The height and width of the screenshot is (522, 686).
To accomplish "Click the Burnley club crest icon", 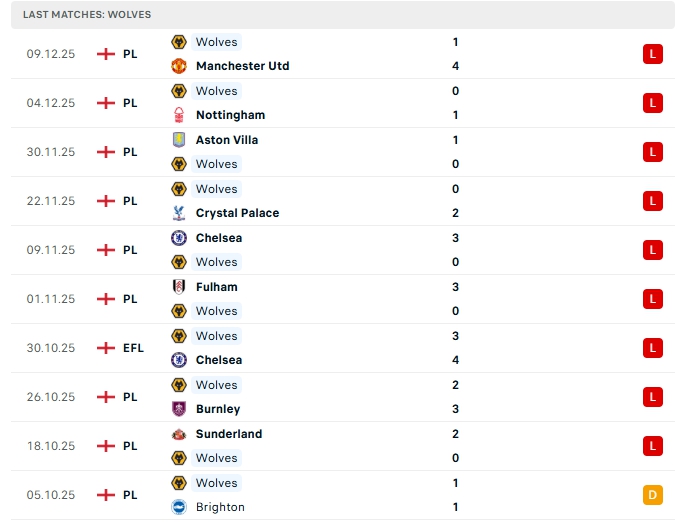I will [179, 409].
